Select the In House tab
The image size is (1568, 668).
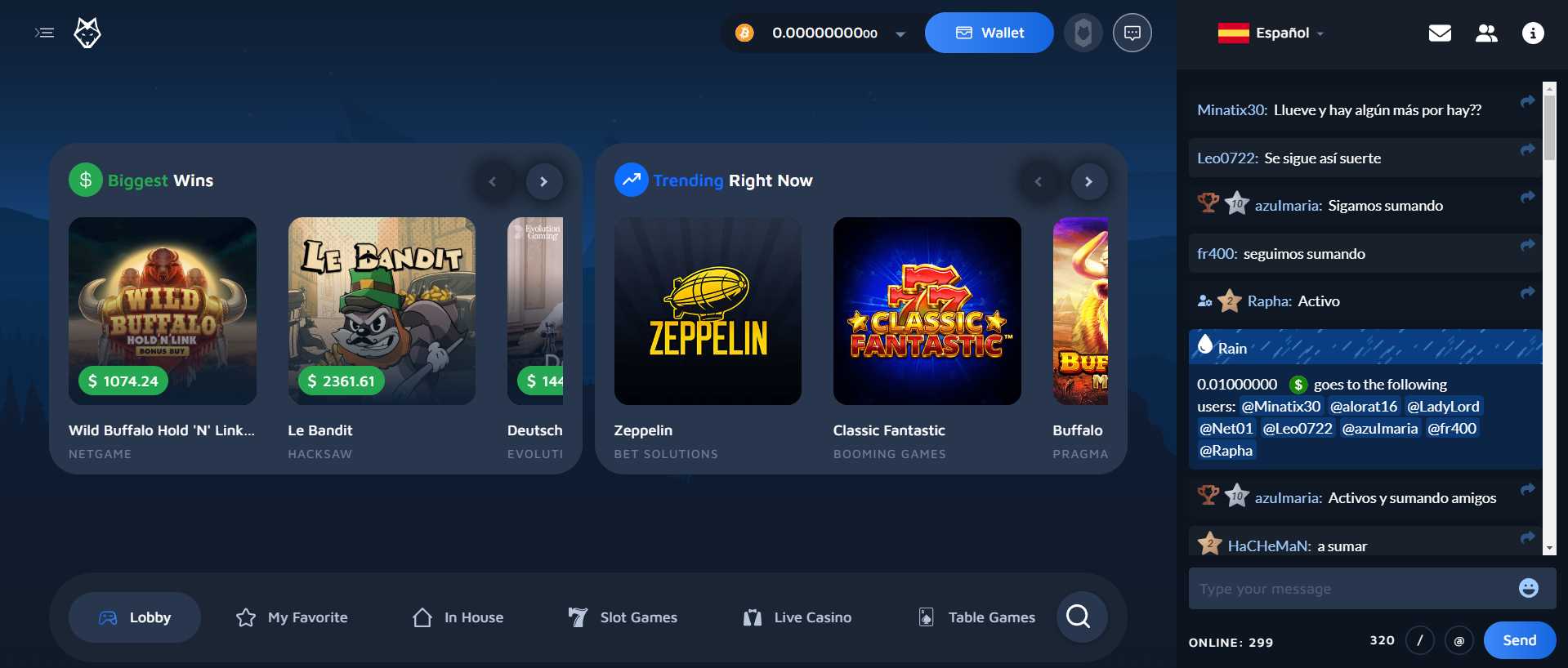458,617
